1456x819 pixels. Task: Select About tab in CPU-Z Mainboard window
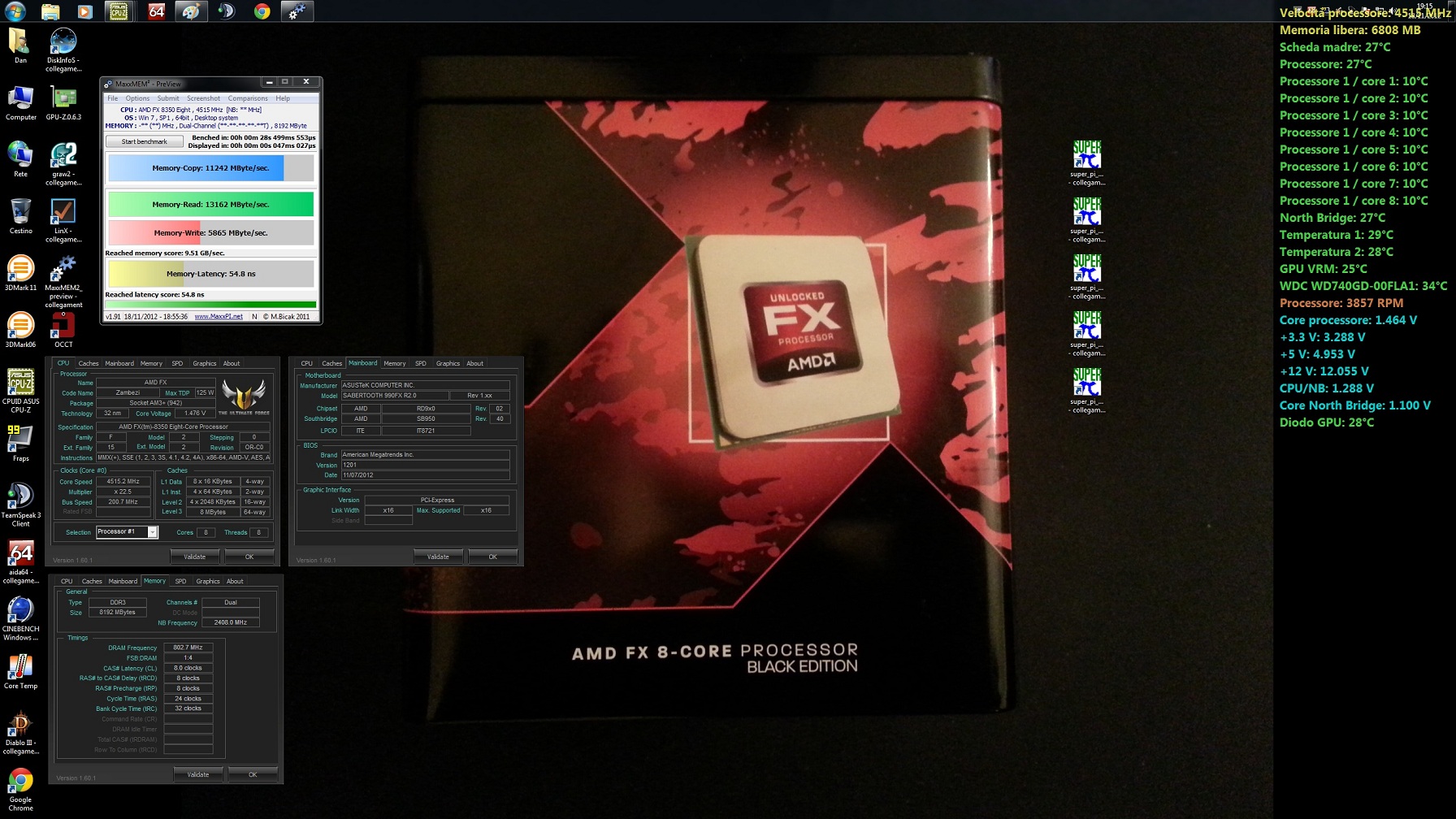point(475,363)
